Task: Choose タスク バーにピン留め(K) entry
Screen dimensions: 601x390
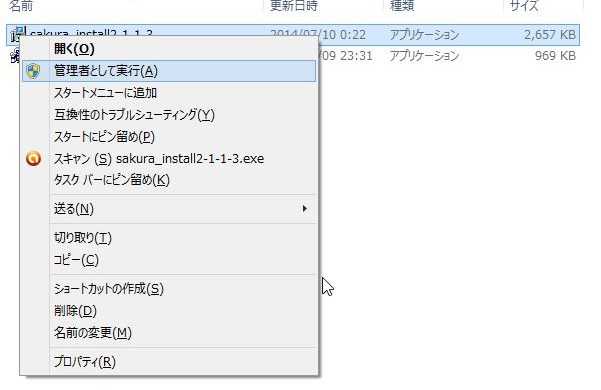Action: (169, 180)
